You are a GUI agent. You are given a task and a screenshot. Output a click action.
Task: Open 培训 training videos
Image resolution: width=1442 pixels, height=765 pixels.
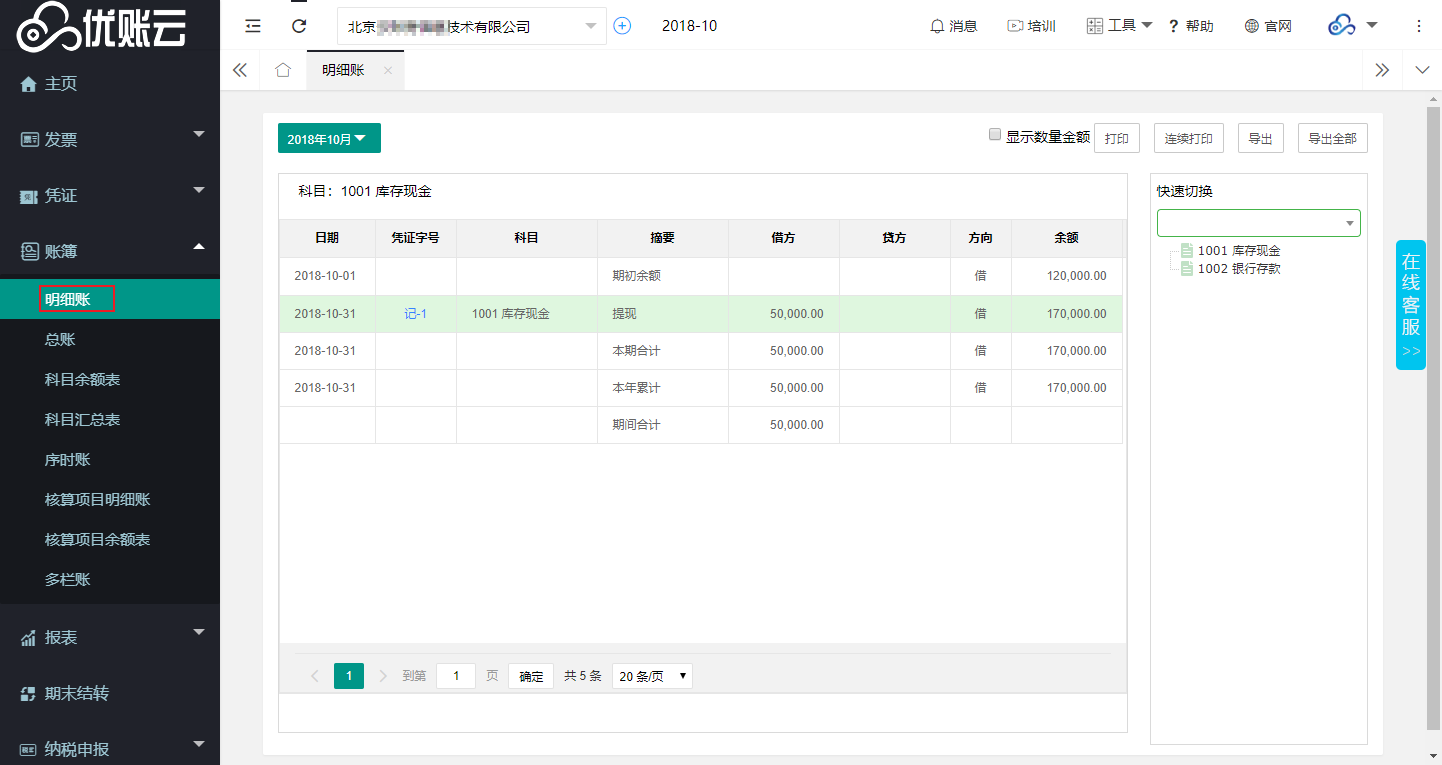tap(1031, 26)
